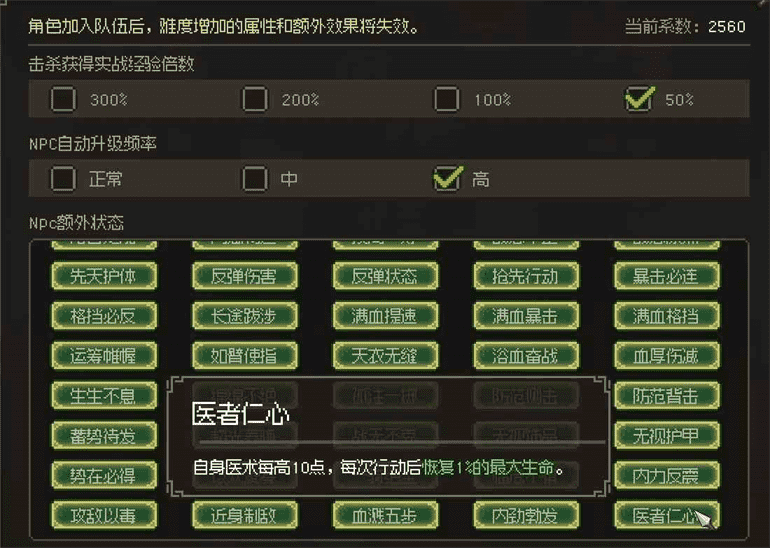The height and width of the screenshot is (548, 770).
Task: Select the 反弹伤害 NPC status
Action: (245, 276)
